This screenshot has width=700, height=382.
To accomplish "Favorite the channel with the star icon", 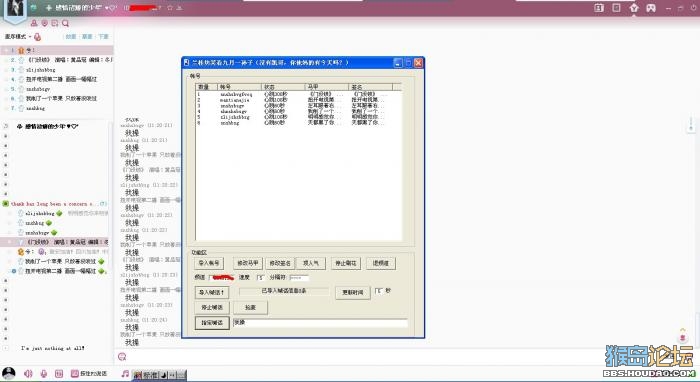I will (170, 8).
